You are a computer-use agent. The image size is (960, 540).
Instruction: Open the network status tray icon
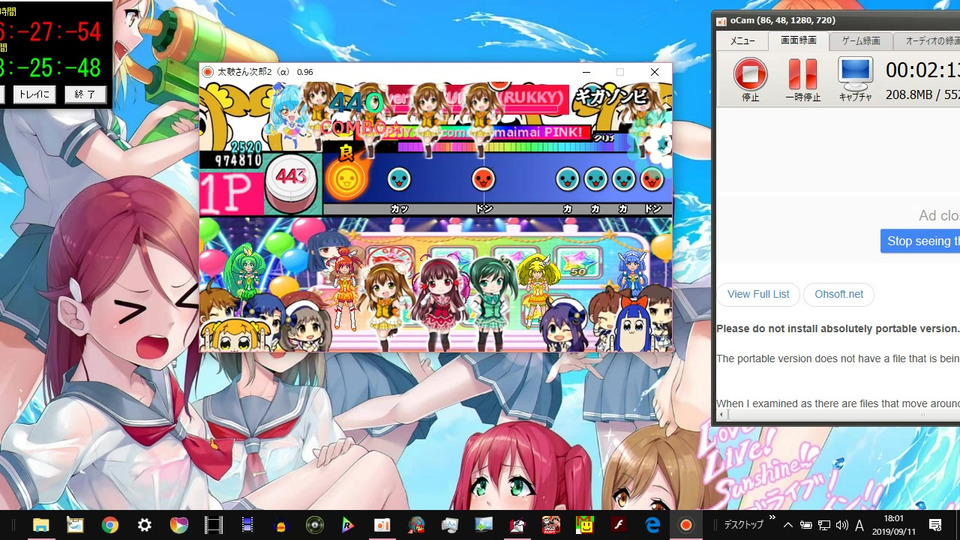824,525
